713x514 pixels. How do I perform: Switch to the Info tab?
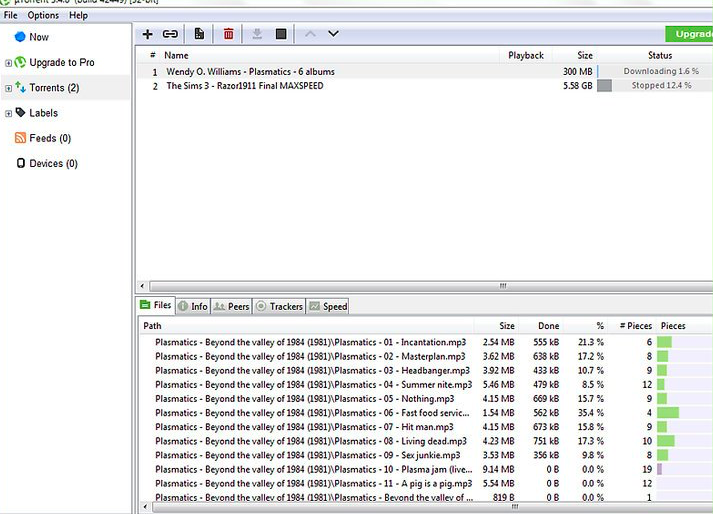tap(193, 306)
